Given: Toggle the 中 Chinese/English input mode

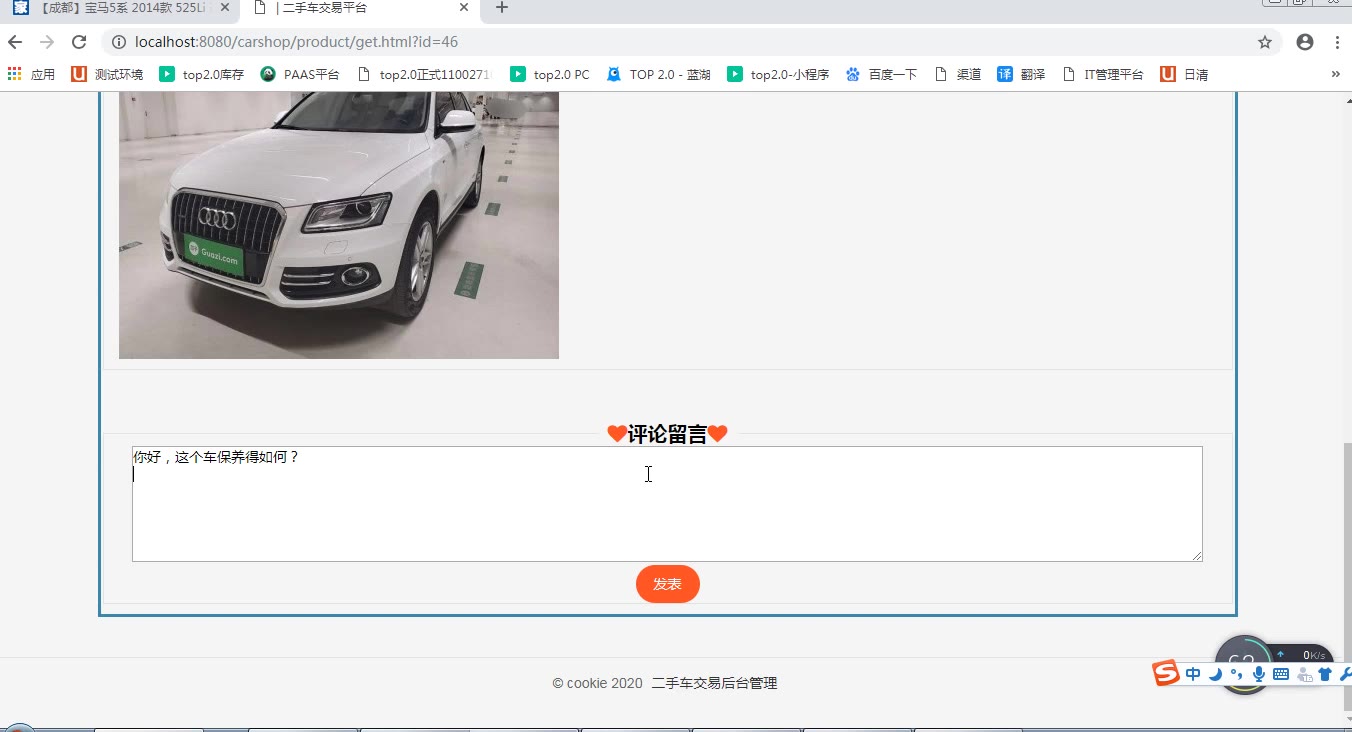Looking at the screenshot, I should point(1193,674).
